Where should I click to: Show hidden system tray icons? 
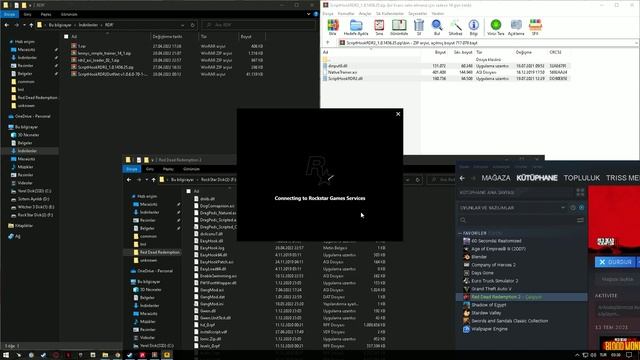[x=577, y=355]
